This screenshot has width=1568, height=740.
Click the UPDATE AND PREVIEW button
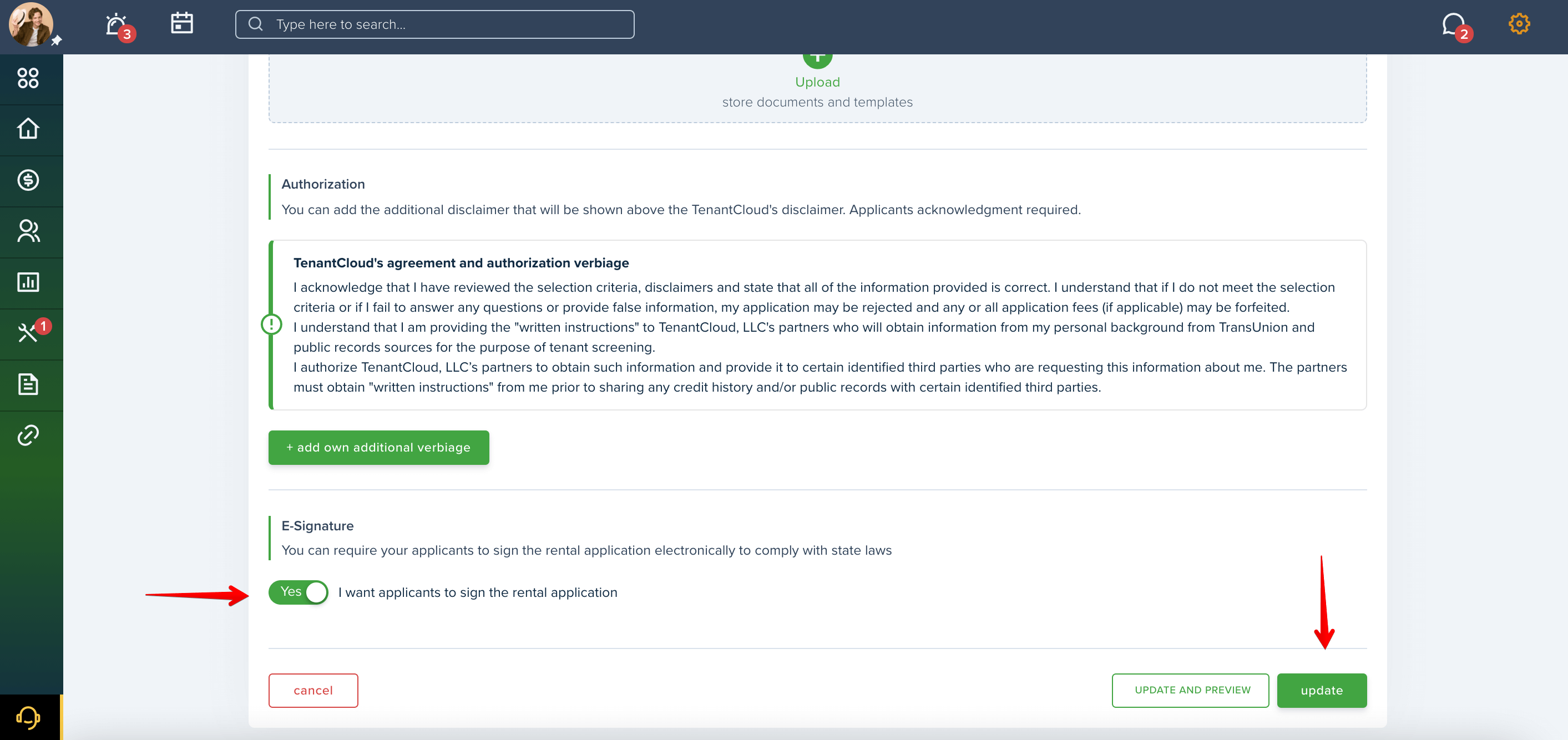(x=1190, y=690)
